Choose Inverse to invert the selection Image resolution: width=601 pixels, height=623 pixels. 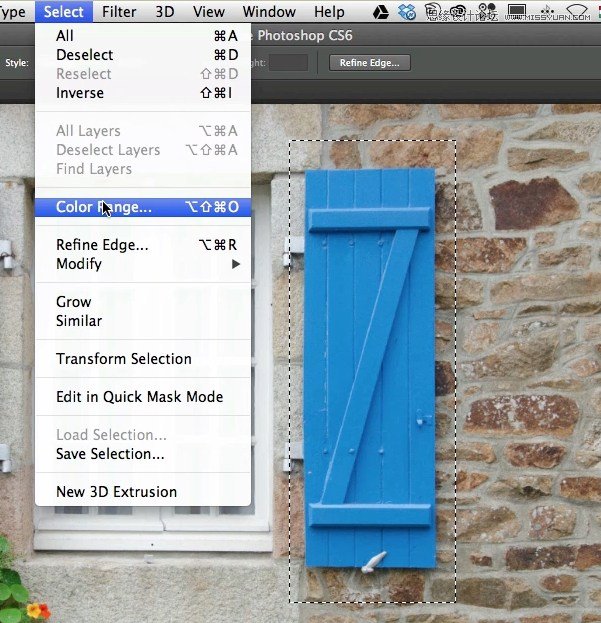tap(80, 93)
